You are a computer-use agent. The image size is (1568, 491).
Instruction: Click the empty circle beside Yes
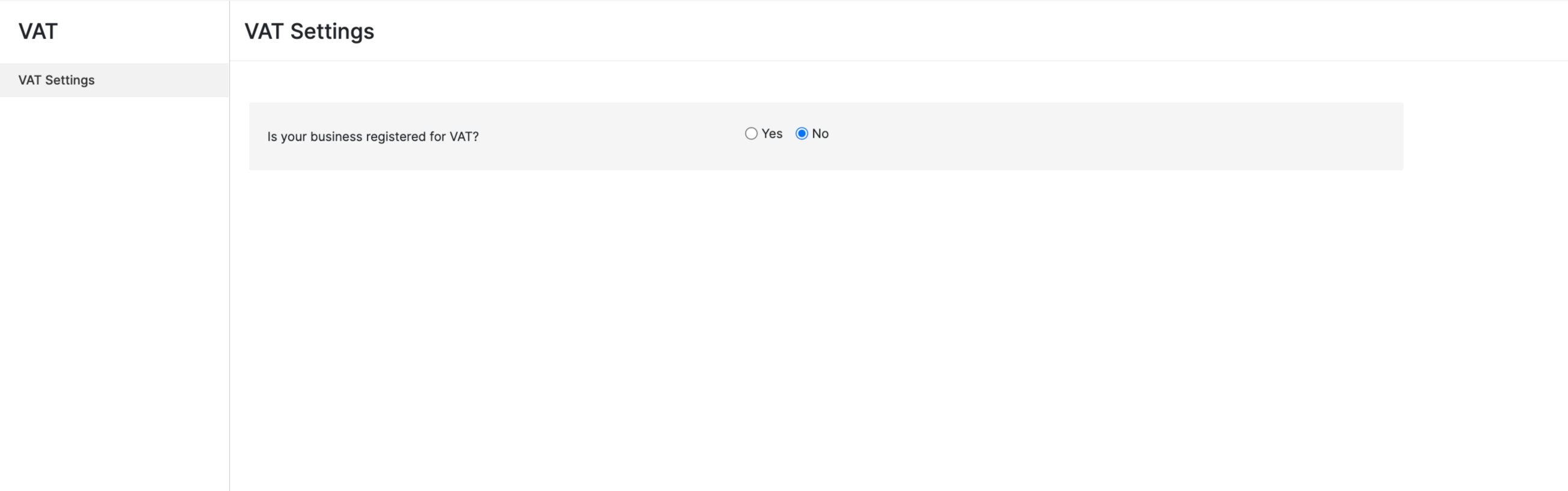point(751,133)
